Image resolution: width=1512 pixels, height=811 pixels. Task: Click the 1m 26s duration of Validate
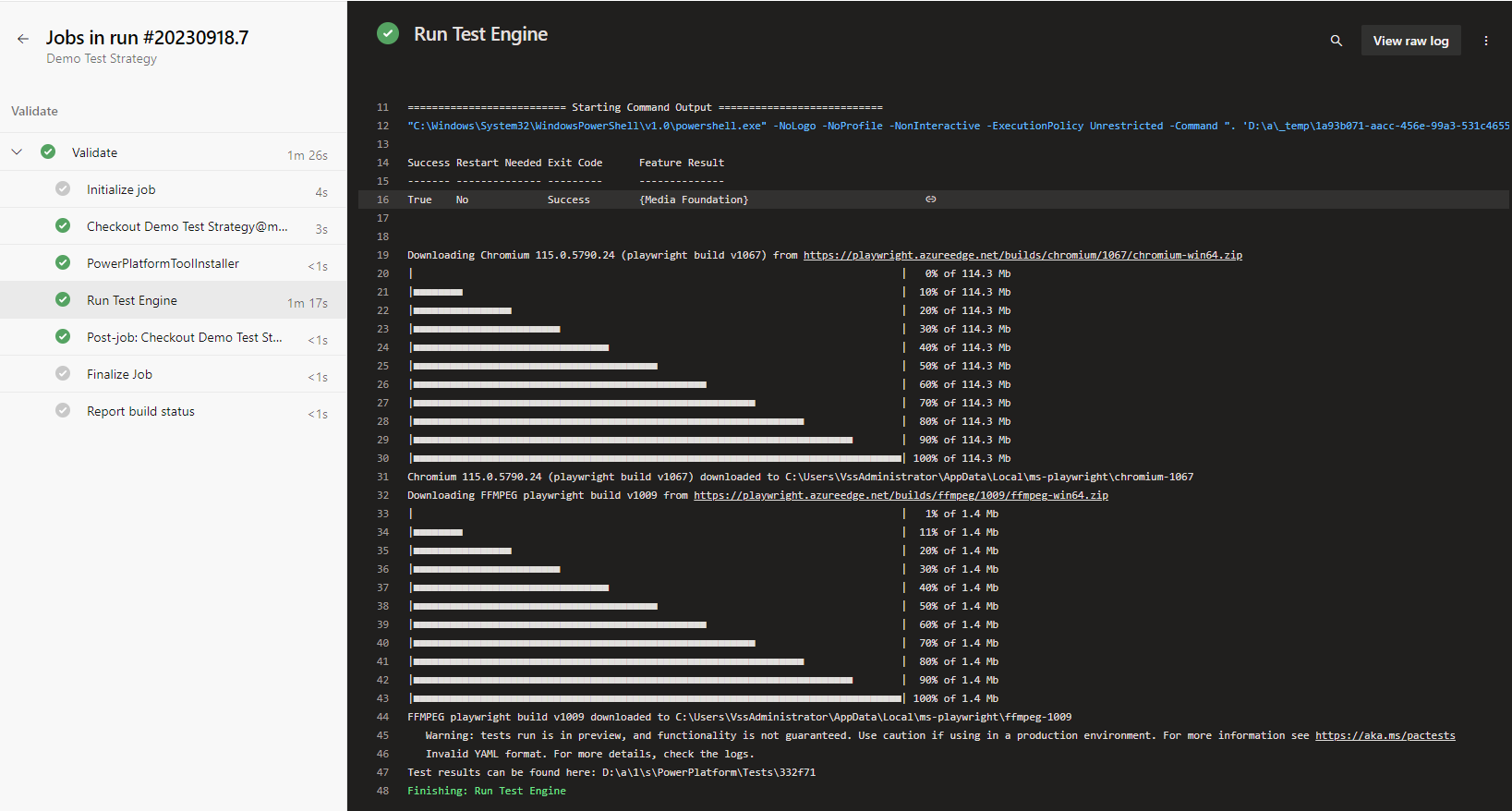(x=308, y=155)
